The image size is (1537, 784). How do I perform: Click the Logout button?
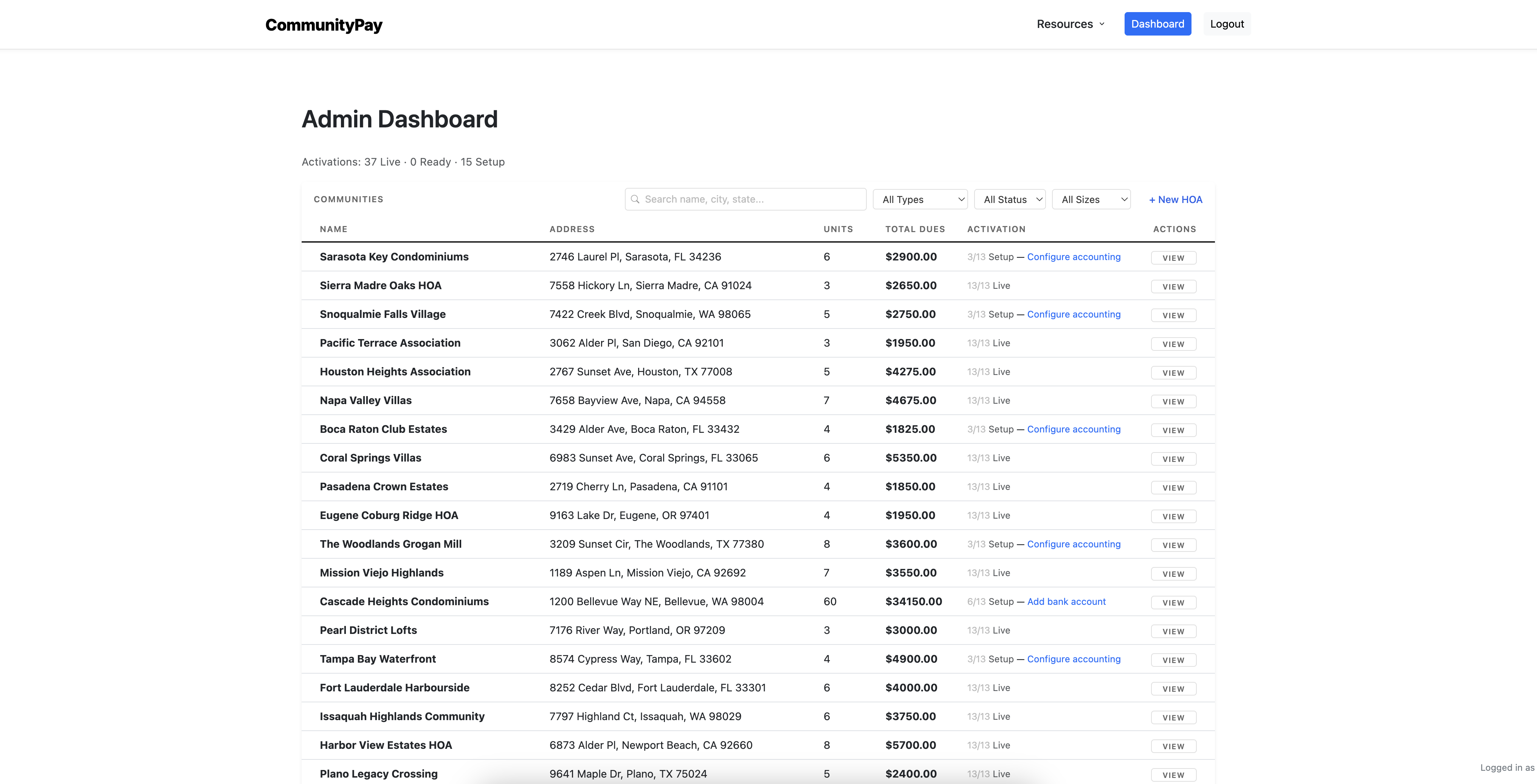pos(1227,24)
